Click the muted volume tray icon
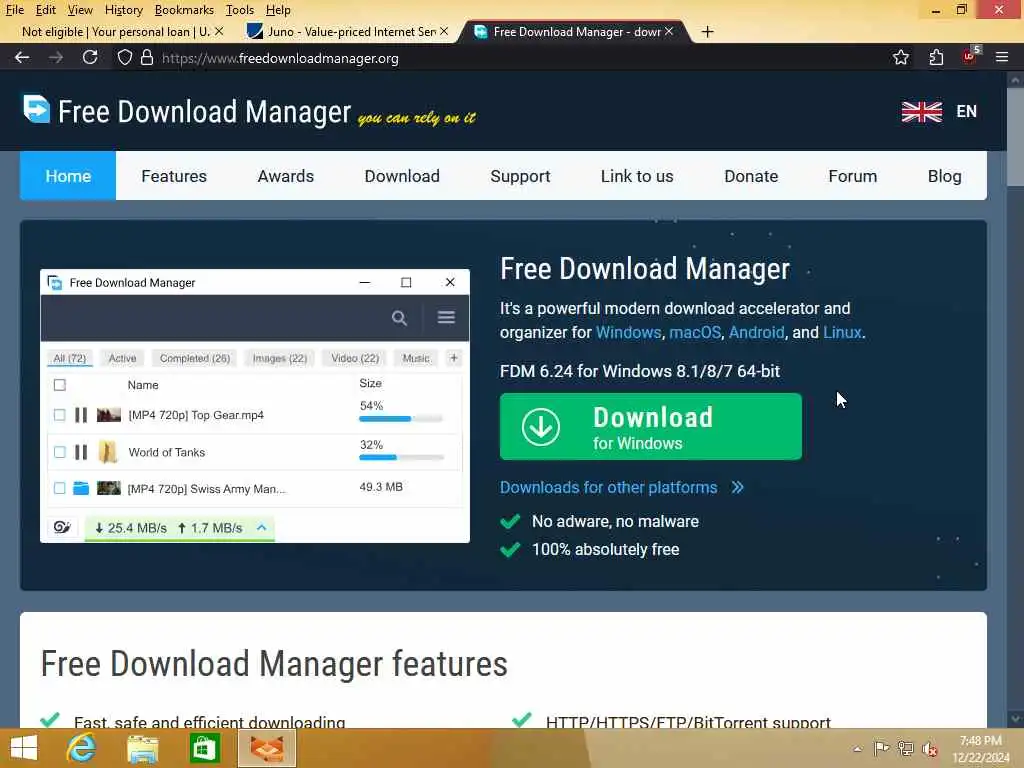Screen dimensions: 1024x768 coord(930,749)
